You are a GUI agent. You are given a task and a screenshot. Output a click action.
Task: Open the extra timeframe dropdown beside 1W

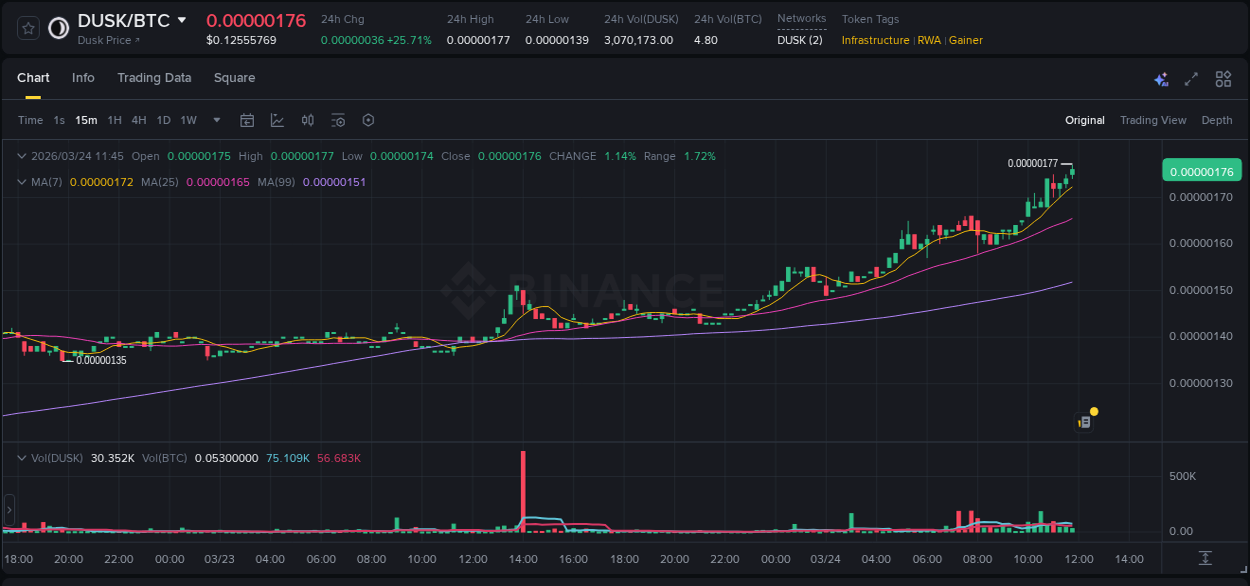point(215,120)
